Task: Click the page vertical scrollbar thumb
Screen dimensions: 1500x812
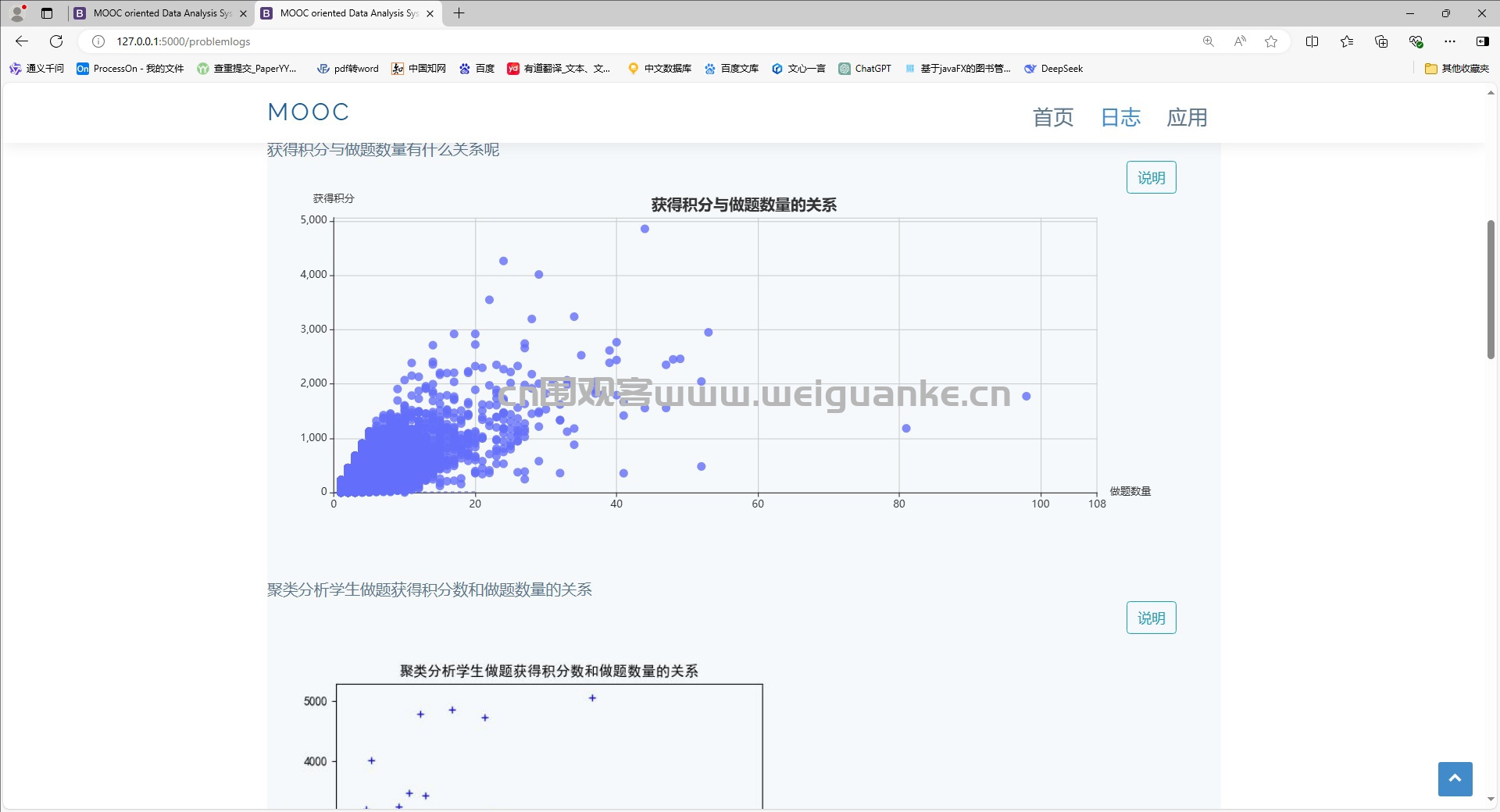Action: click(1491, 289)
